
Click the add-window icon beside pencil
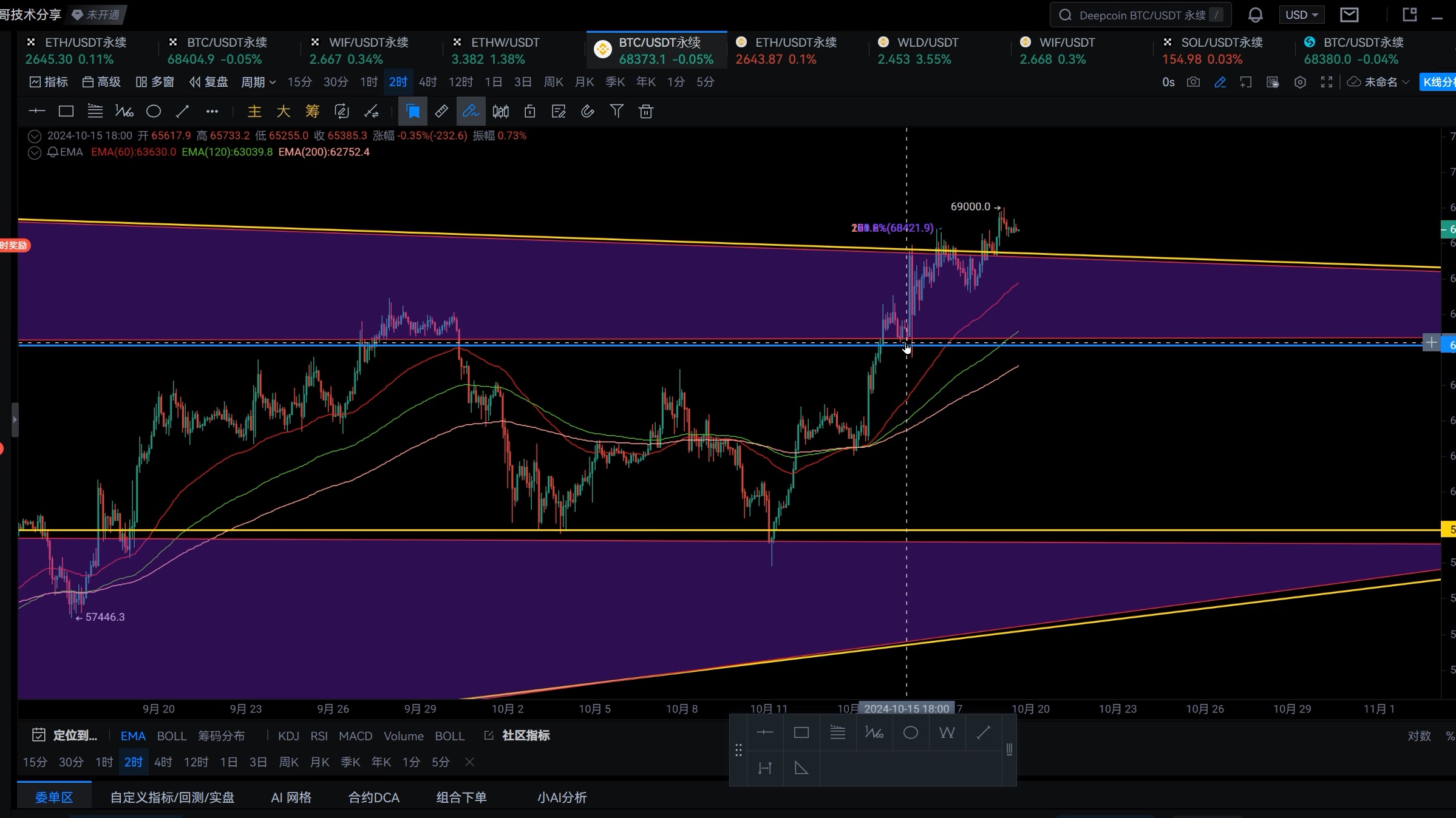click(1246, 82)
